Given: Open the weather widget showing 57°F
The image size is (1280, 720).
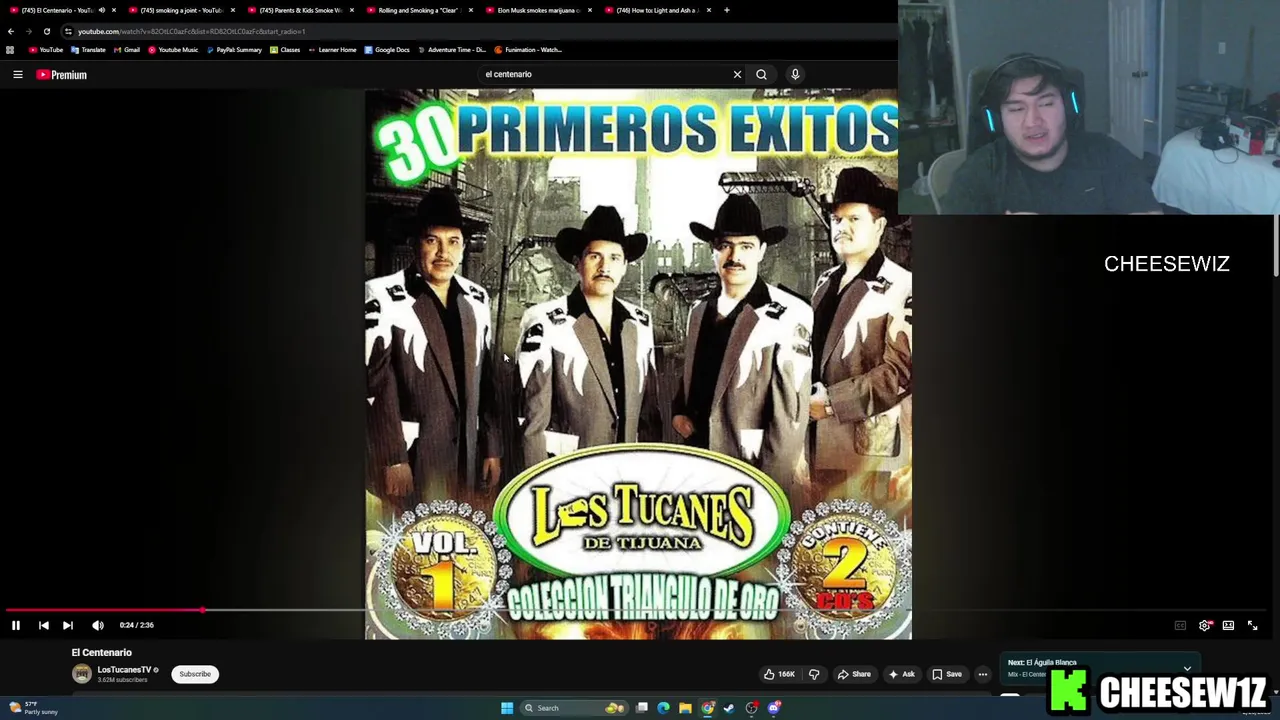Looking at the screenshot, I should [x=34, y=708].
